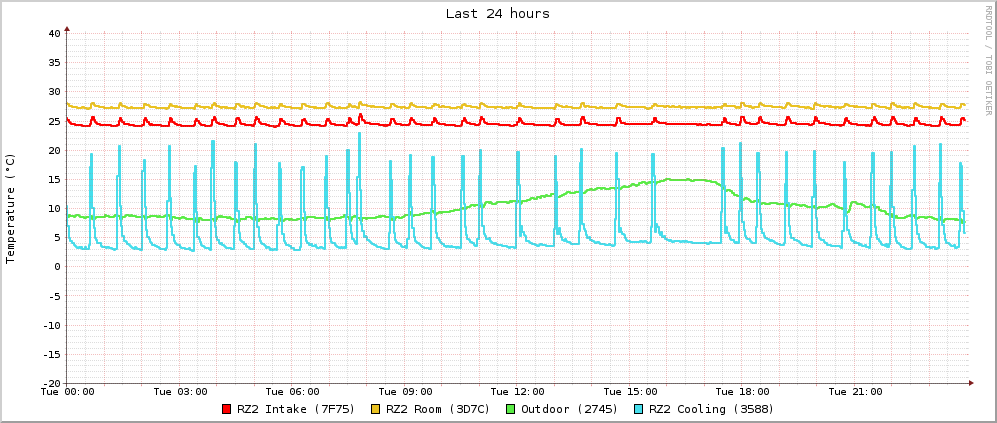Click the 'Tue 12:00' time axis label
This screenshot has width=997, height=423.
coord(518,392)
